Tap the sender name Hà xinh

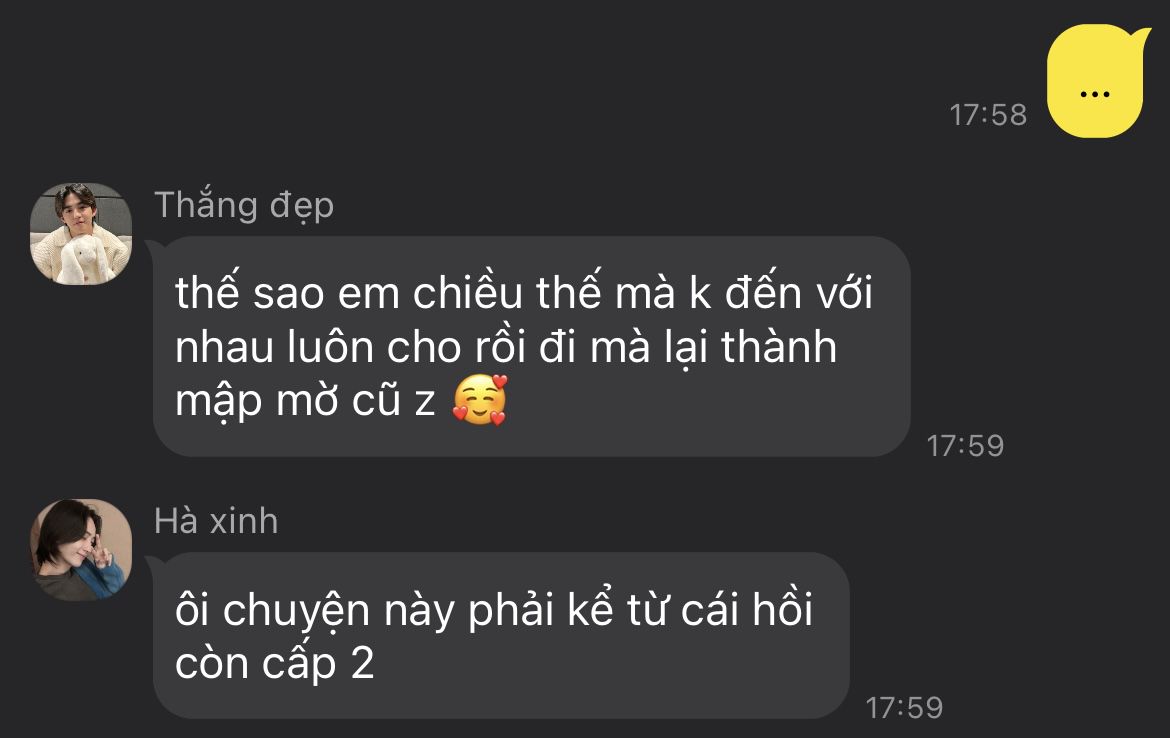point(216,521)
